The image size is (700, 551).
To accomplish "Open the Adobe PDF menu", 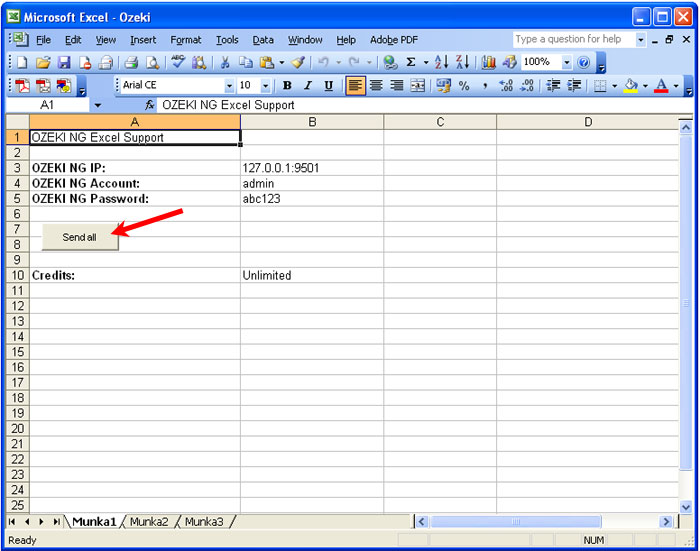I will coord(394,40).
